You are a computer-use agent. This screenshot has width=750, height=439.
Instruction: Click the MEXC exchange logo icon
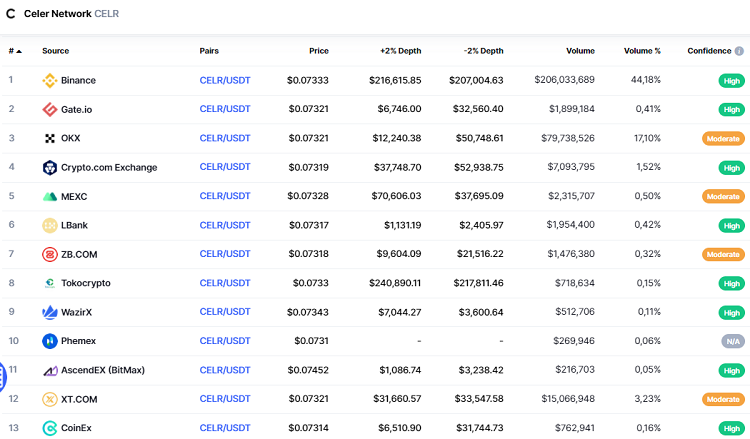[x=50, y=196]
